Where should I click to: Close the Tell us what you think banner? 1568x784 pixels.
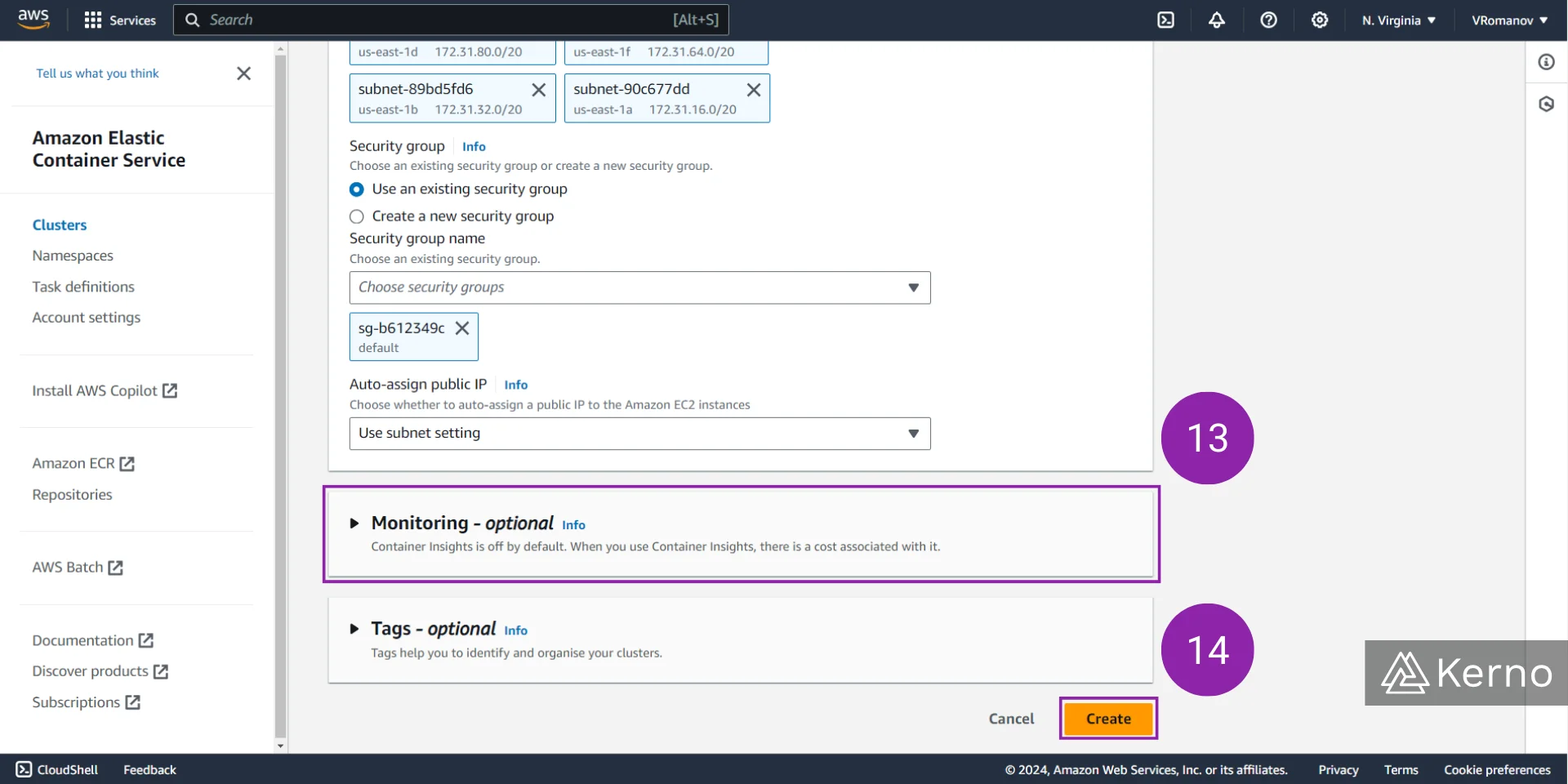243,73
